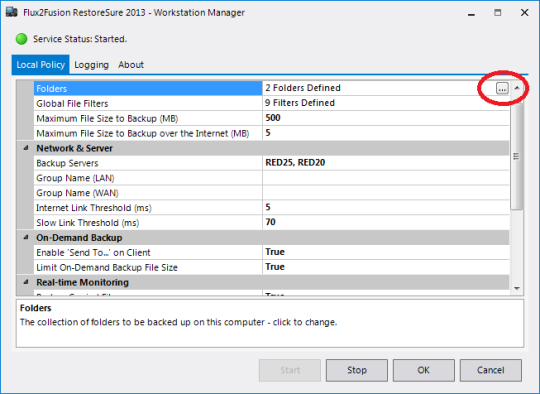Select Limit On-Demand Backup File Size label
Screen dimensions: 540x394
coord(107,268)
